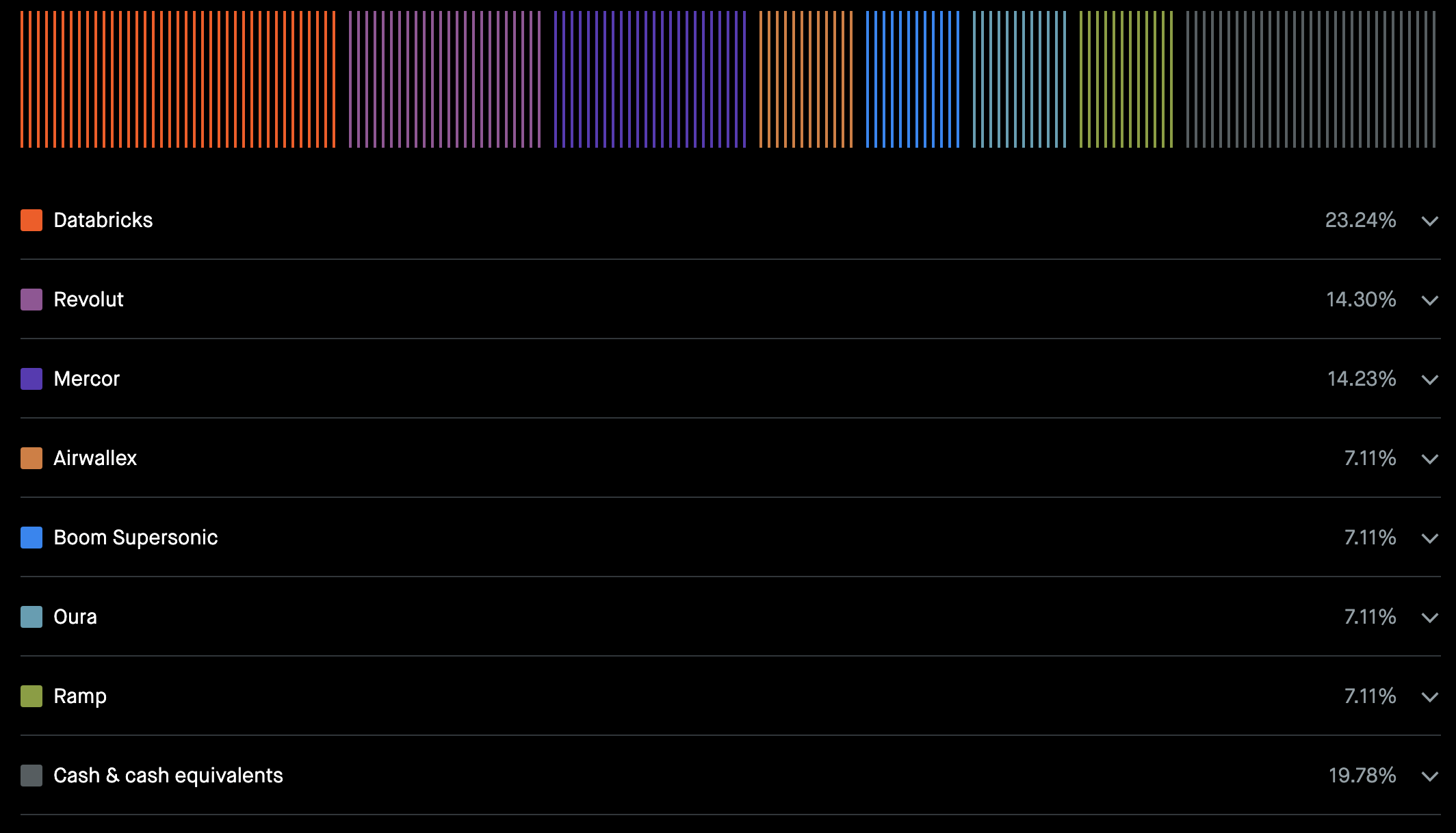Screen dimensions: 1456x833
Task: Expand the Oura row chevron
Action: tap(1429, 618)
